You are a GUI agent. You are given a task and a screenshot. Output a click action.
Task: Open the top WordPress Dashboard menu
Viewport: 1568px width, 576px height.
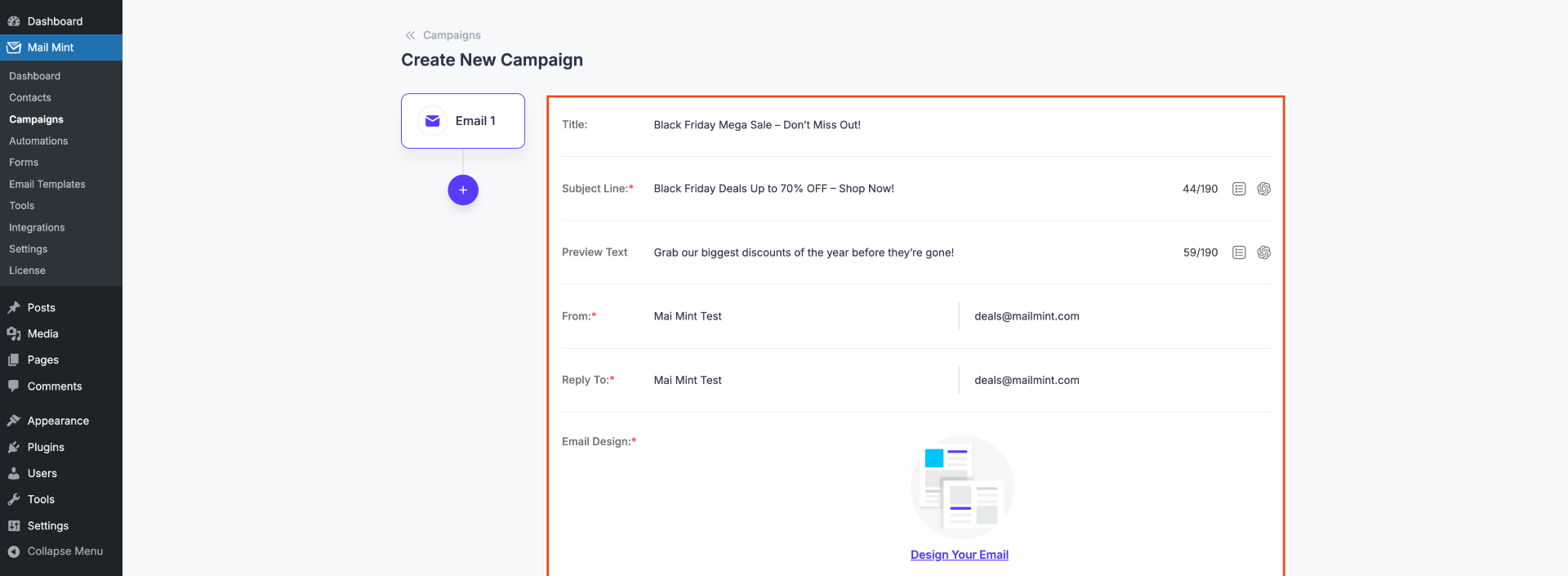(x=61, y=21)
